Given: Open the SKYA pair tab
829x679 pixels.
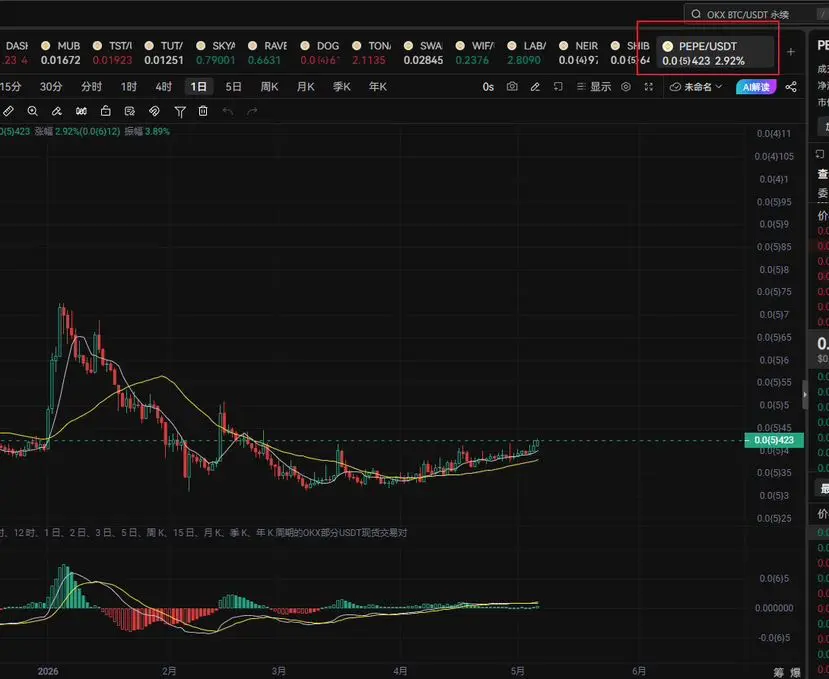Looking at the screenshot, I should click(216, 53).
